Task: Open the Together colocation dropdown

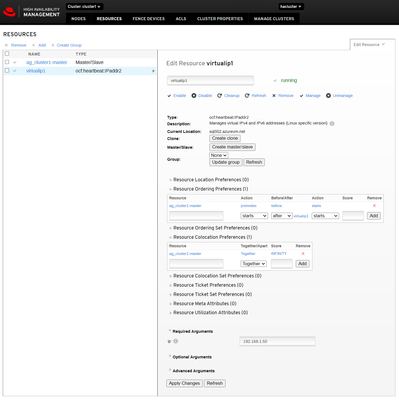Action: [254, 264]
